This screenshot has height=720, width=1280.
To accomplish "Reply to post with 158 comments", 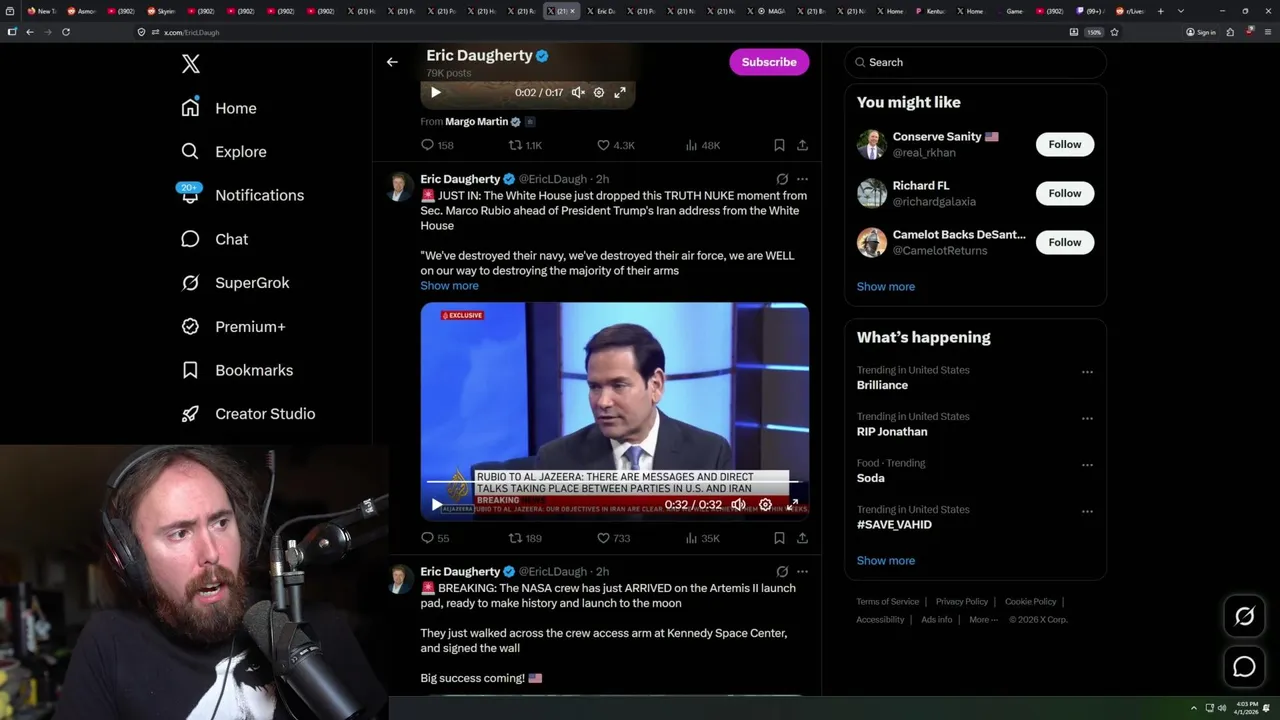I will click(x=437, y=145).
